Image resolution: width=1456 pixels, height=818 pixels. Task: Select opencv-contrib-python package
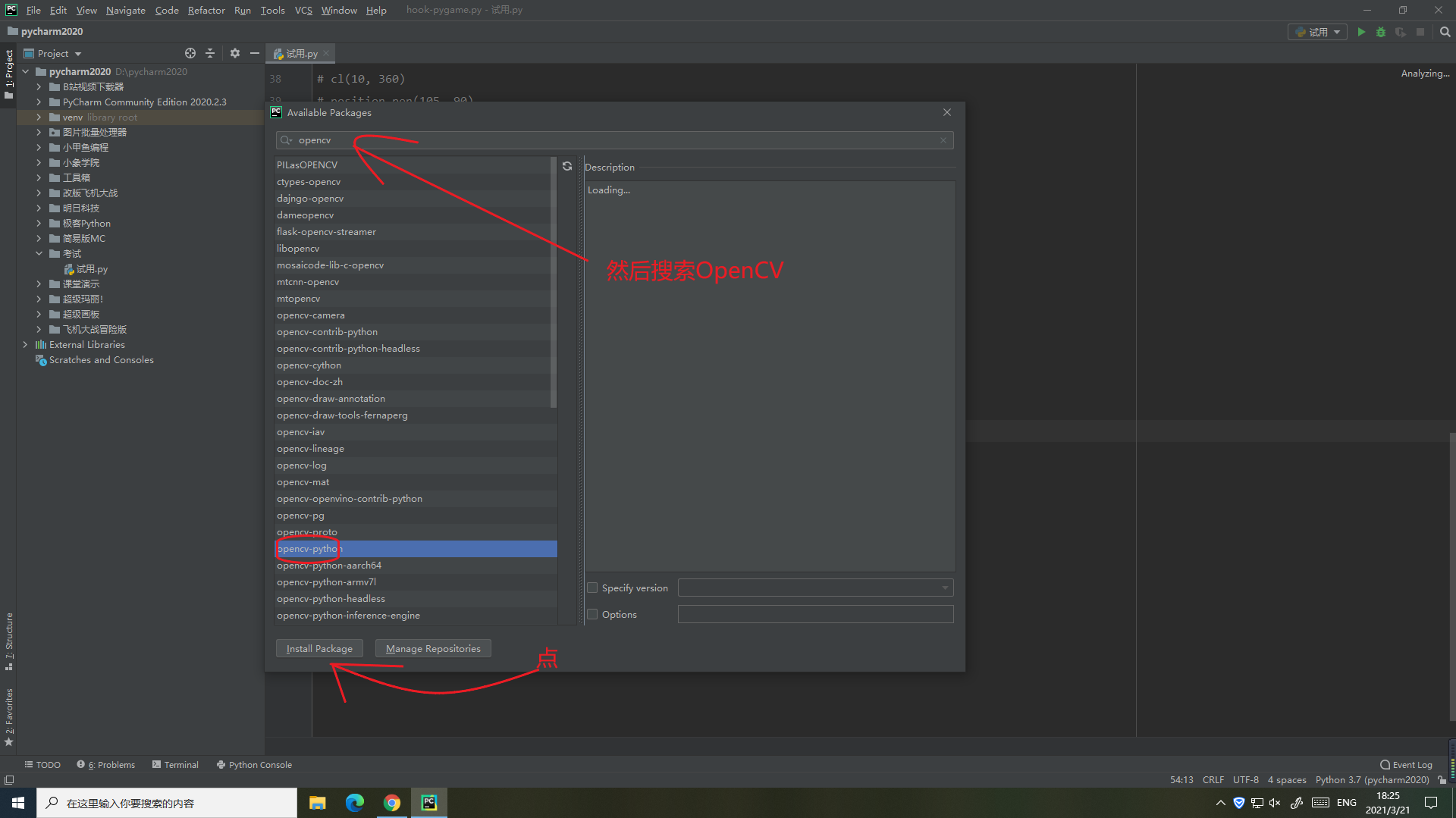(416, 332)
